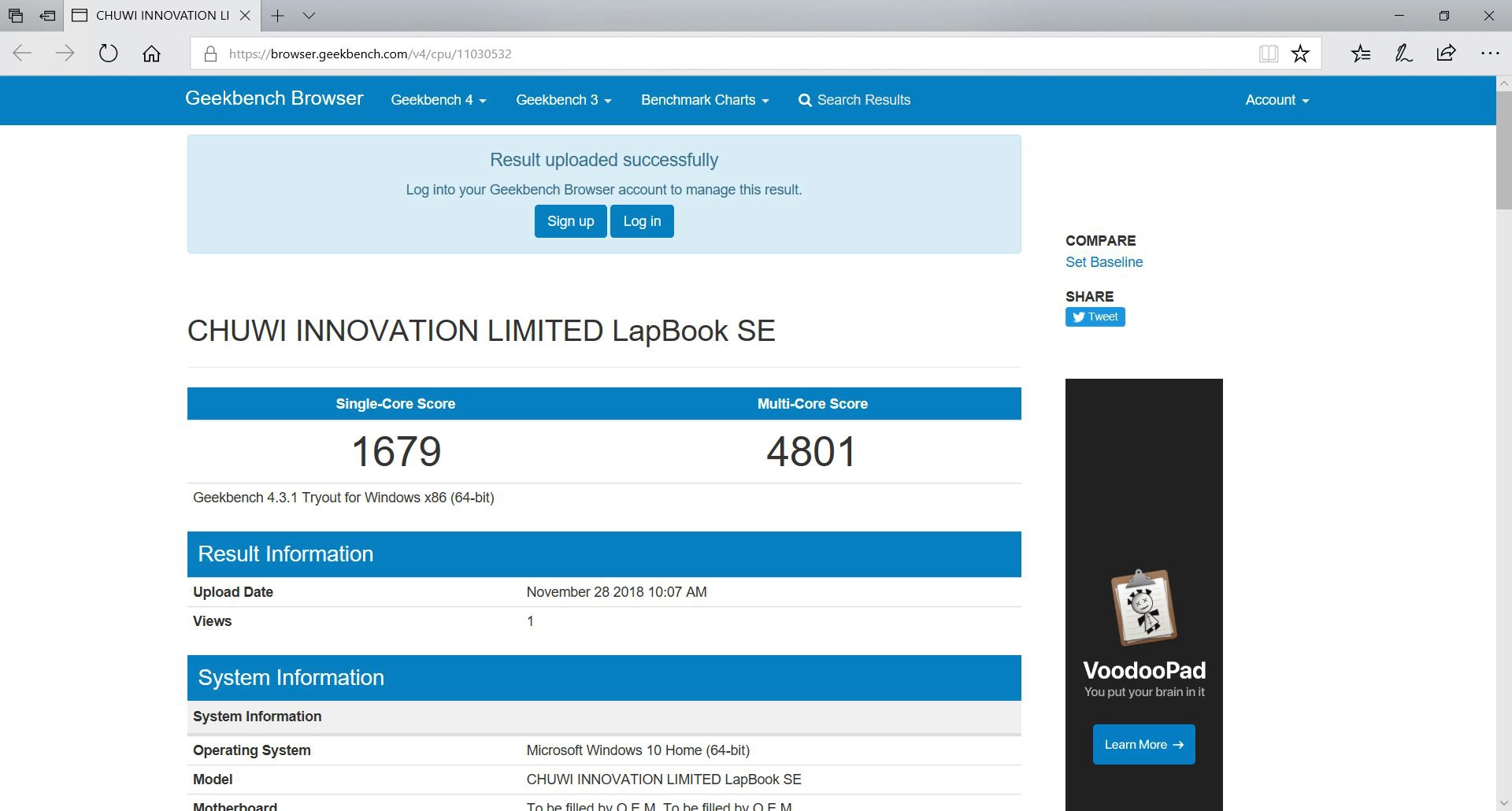The height and width of the screenshot is (811, 1512).
Task: Open reading view book icon
Action: tap(1268, 54)
